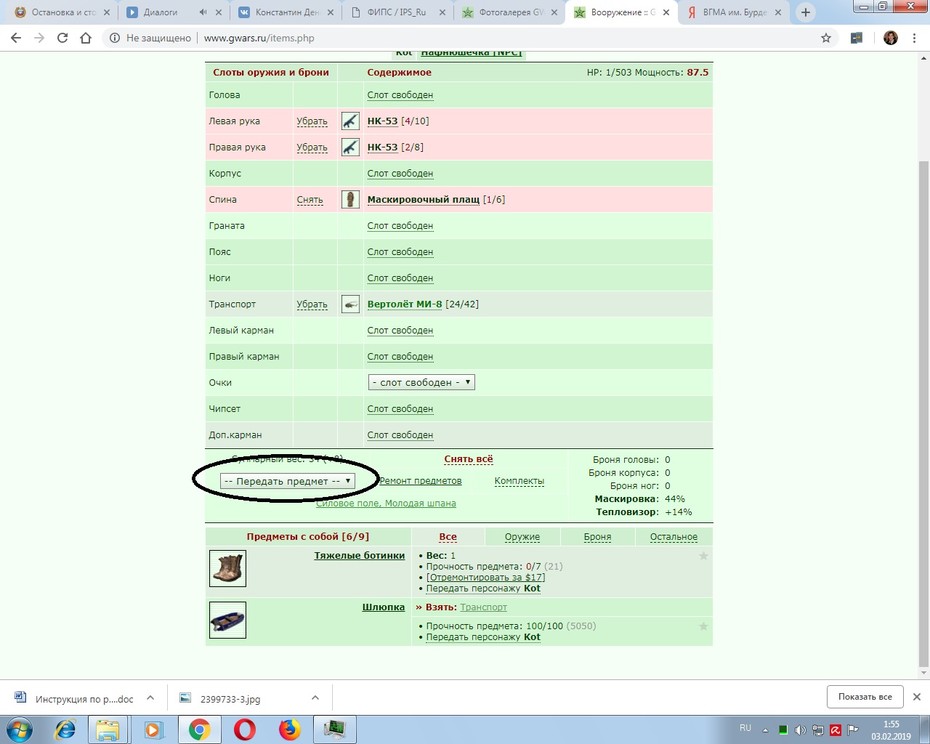Click Убрать for the Левая рука slot

coord(312,121)
